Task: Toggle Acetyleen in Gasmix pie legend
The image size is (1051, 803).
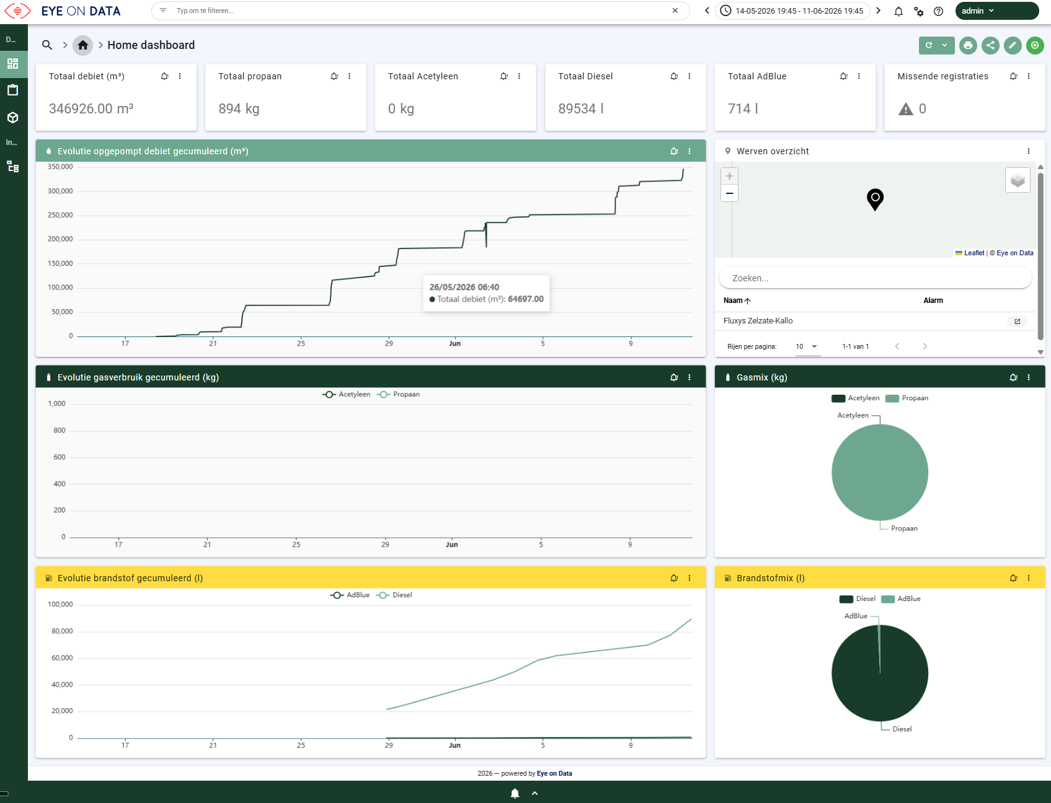Action: (855, 398)
